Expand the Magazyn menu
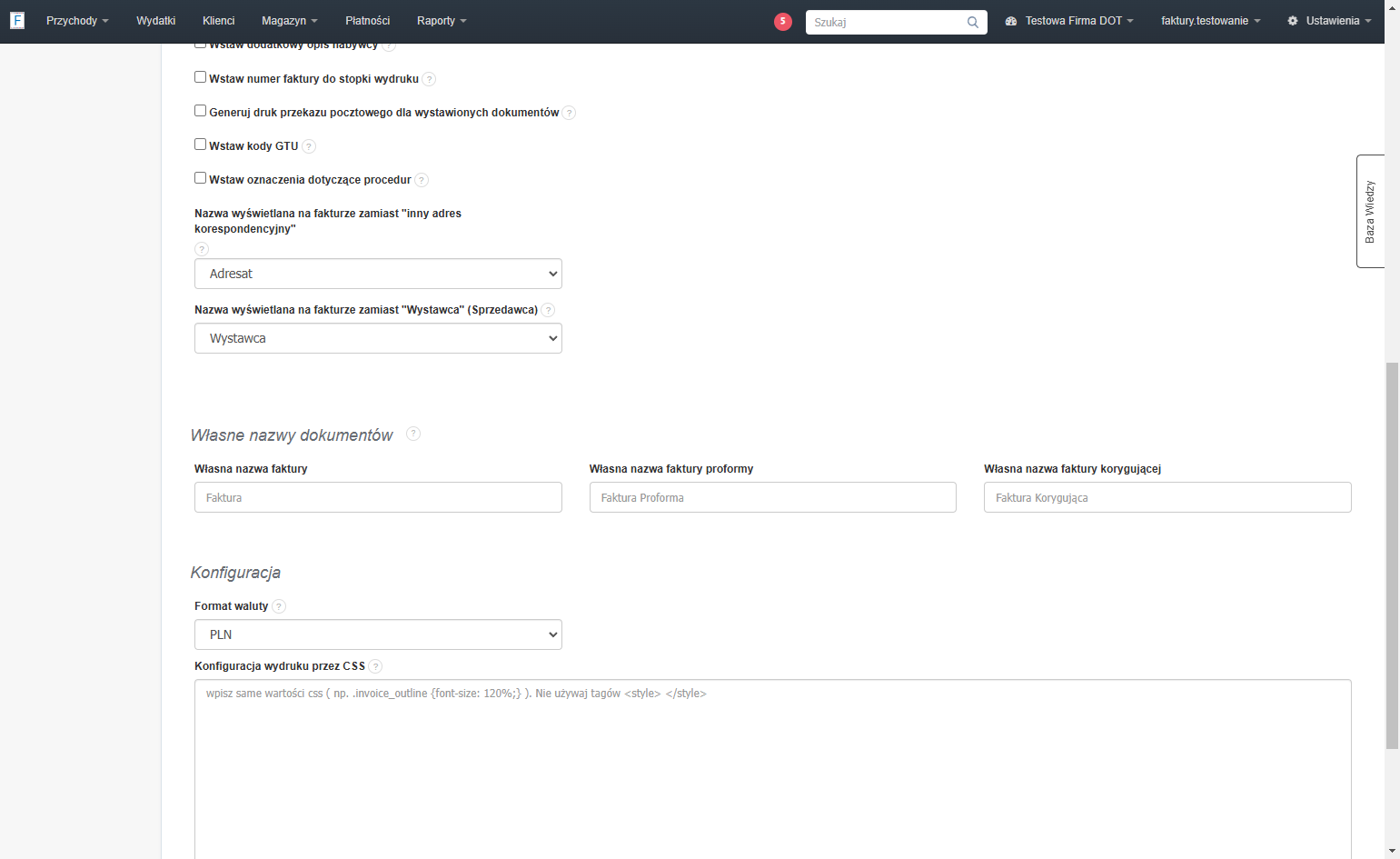 [x=289, y=21]
